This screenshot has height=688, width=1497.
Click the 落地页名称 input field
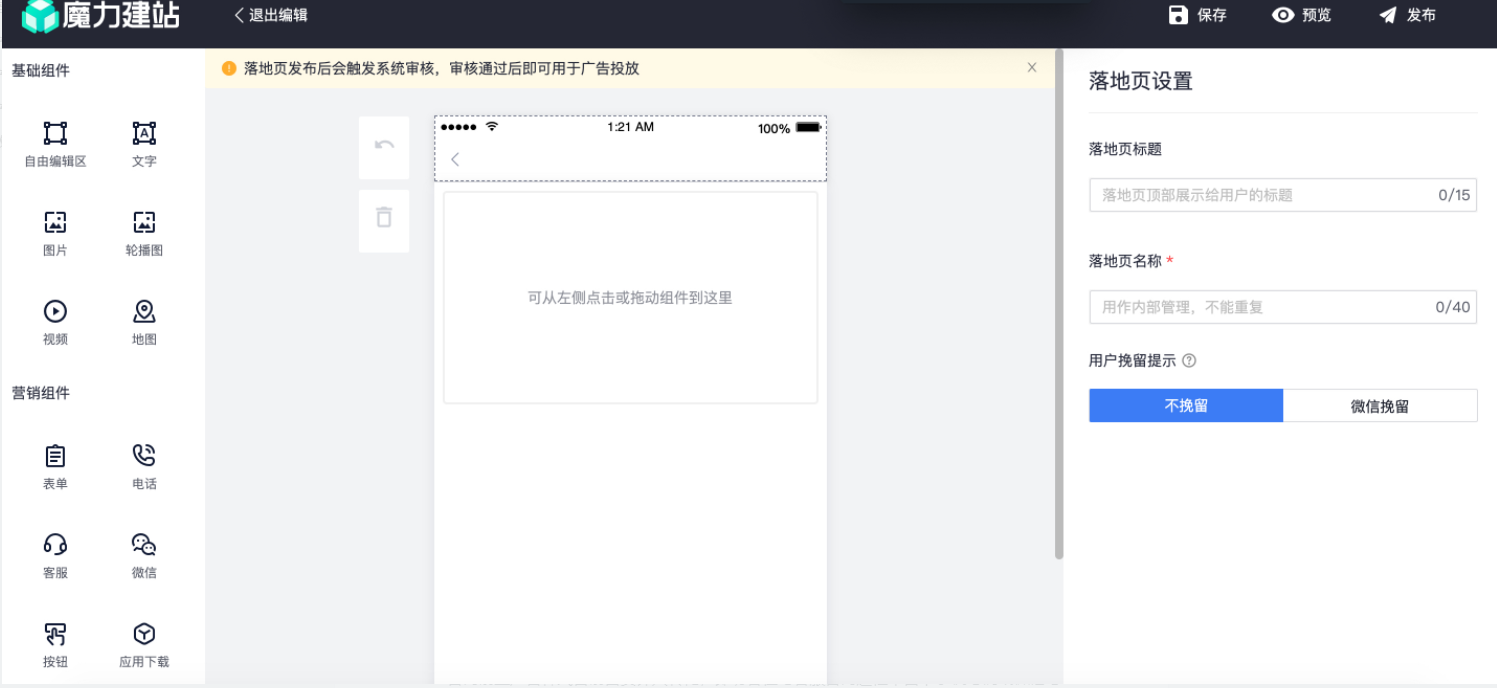pyautogui.click(x=1260, y=307)
